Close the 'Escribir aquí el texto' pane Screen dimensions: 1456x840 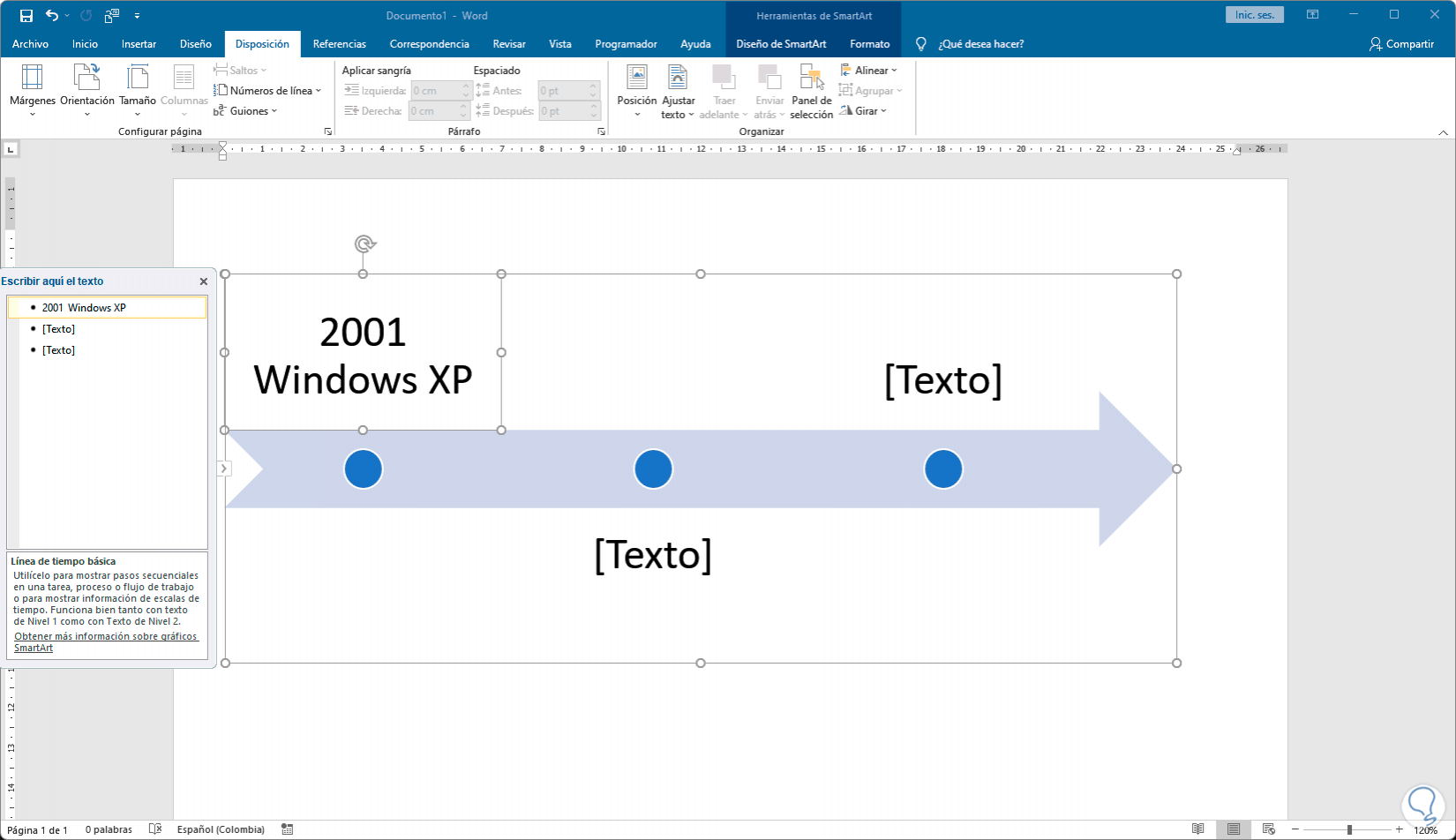pos(204,281)
